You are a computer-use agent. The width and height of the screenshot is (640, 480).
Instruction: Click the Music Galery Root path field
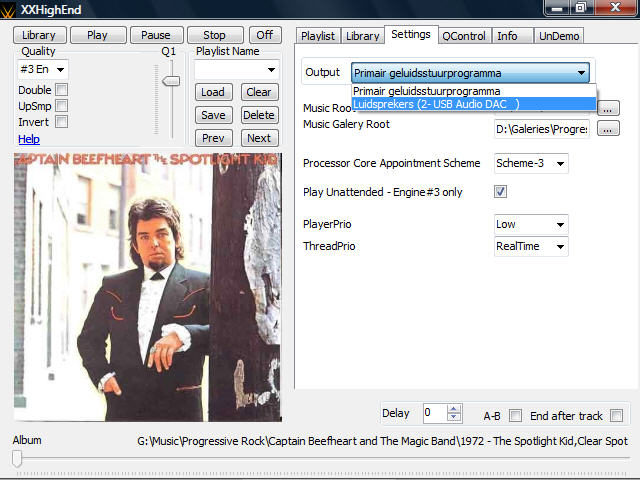click(x=542, y=129)
